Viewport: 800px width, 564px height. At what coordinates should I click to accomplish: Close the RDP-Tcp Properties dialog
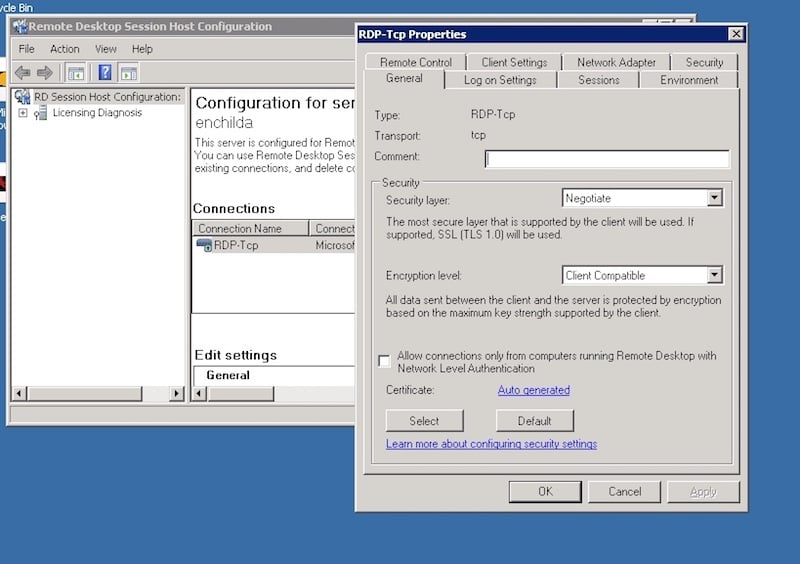coord(735,34)
